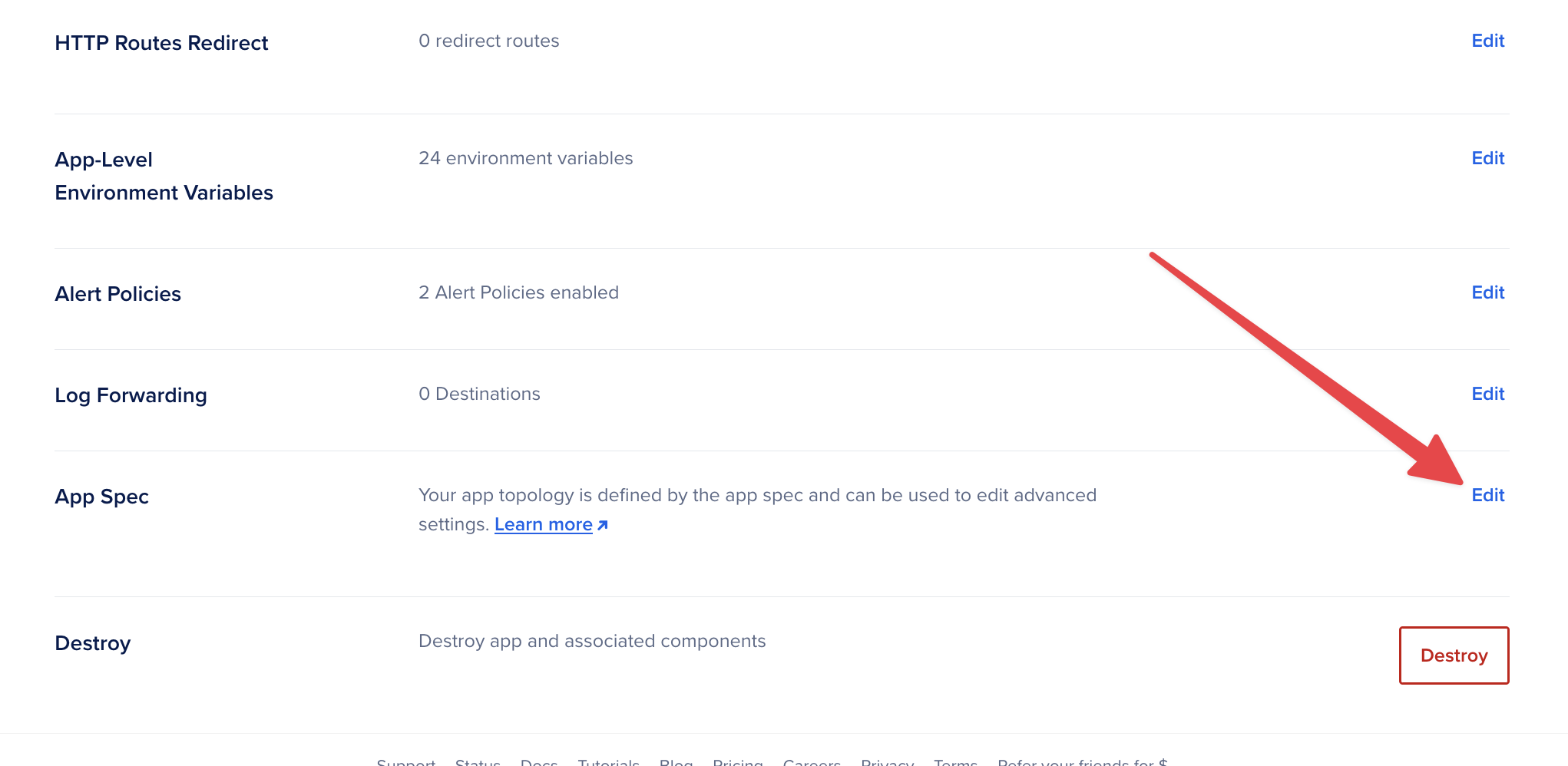Check service Status via the footer link
This screenshot has height=766, width=1568.
pos(478,761)
